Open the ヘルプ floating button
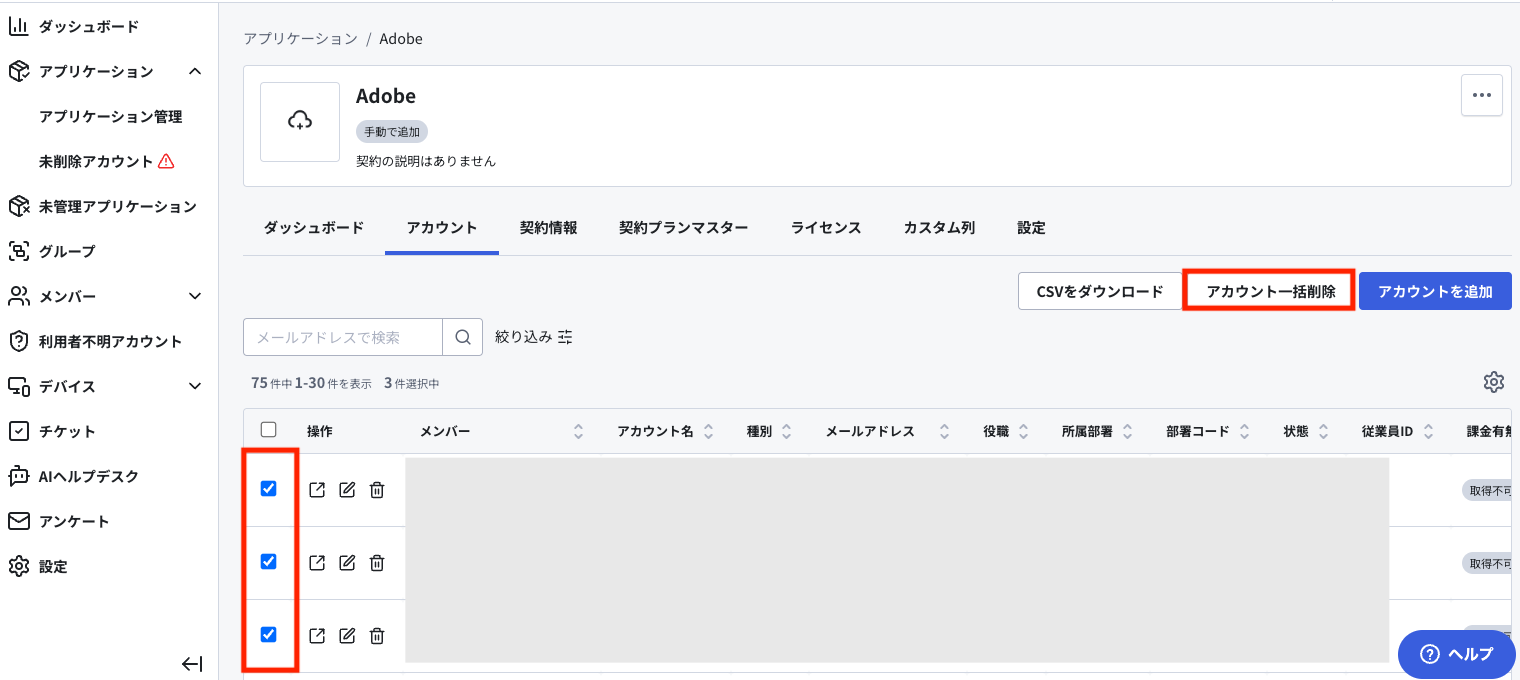This screenshot has height=680, width=1520. tap(1456, 654)
